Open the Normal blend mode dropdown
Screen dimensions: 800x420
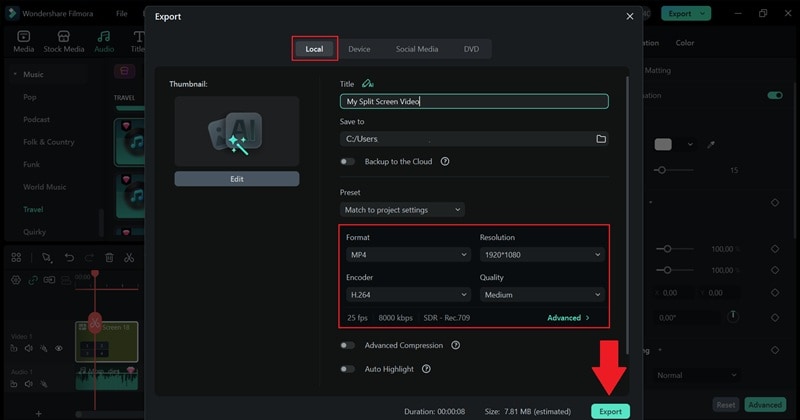point(697,375)
